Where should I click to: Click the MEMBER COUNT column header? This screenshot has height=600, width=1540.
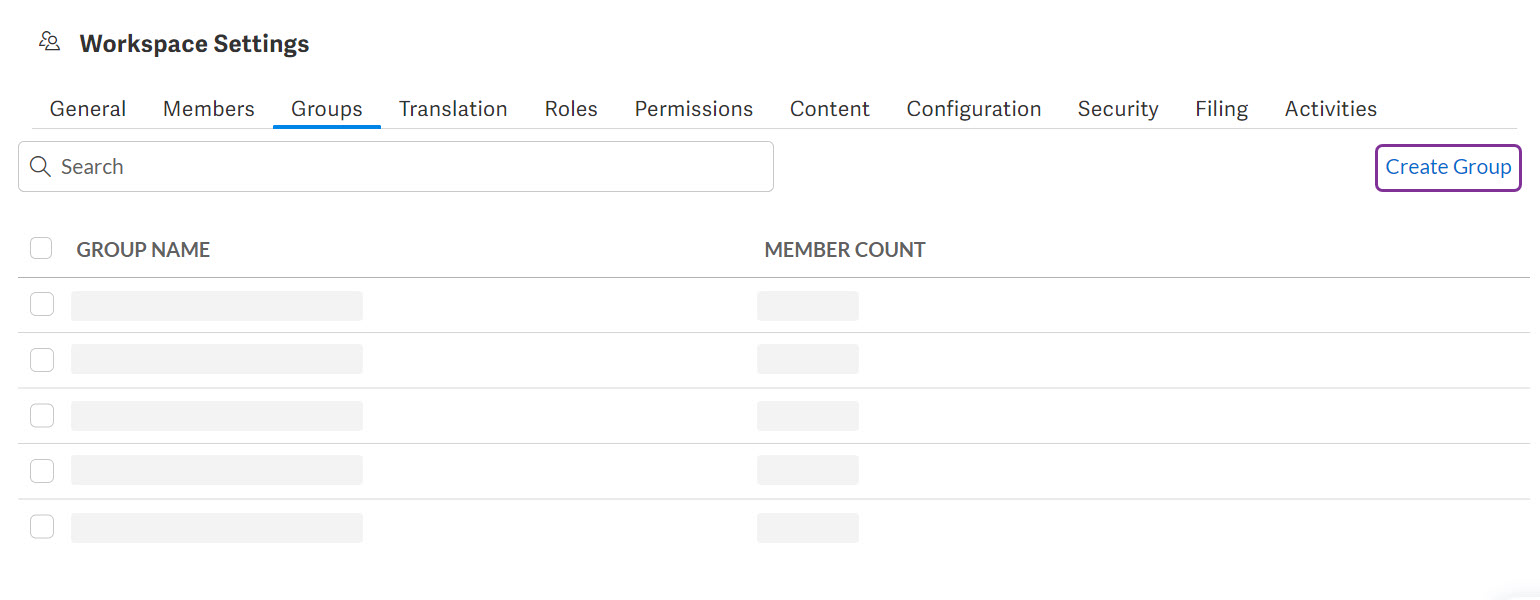[844, 249]
